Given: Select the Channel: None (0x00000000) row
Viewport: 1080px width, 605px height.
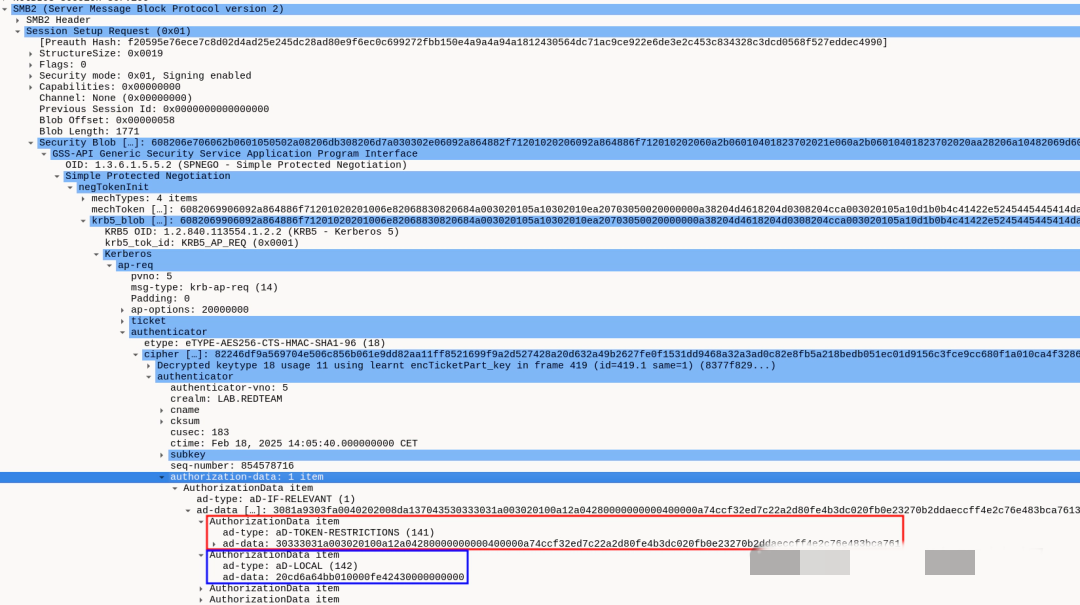Looking at the screenshot, I should pyautogui.click(x=116, y=98).
